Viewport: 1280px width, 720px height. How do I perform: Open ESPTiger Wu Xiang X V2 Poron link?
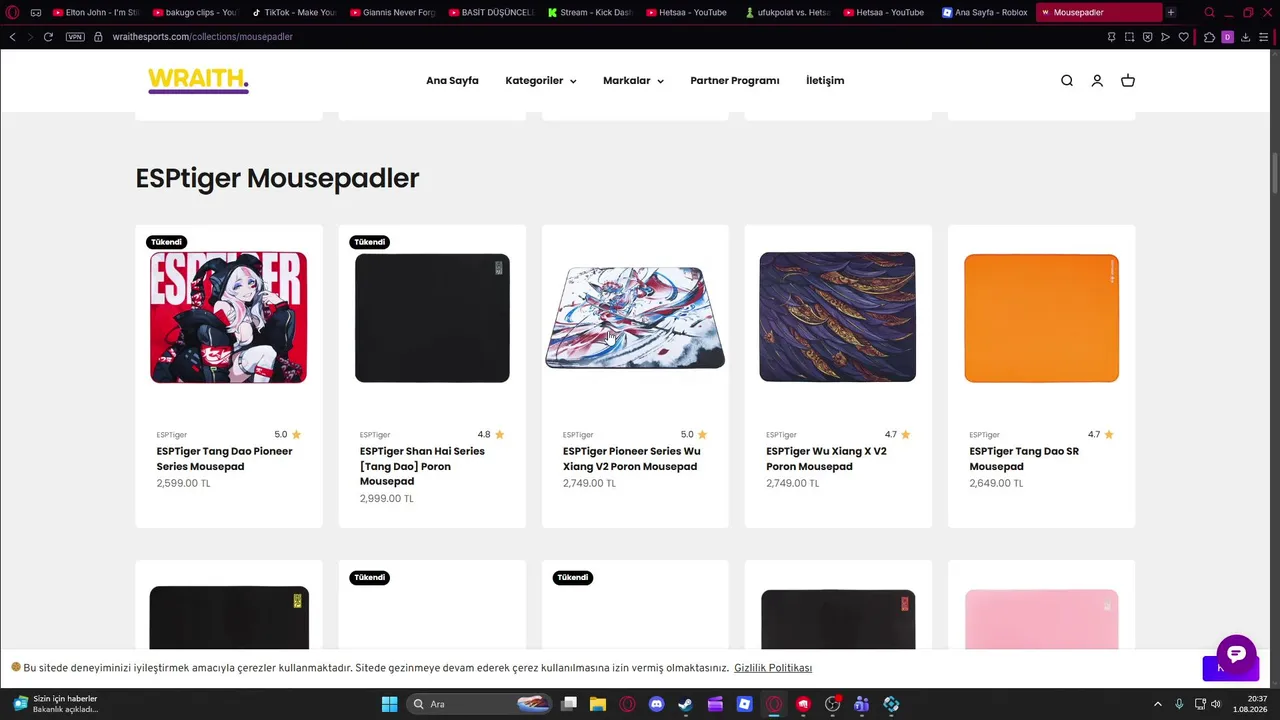[x=826, y=459]
